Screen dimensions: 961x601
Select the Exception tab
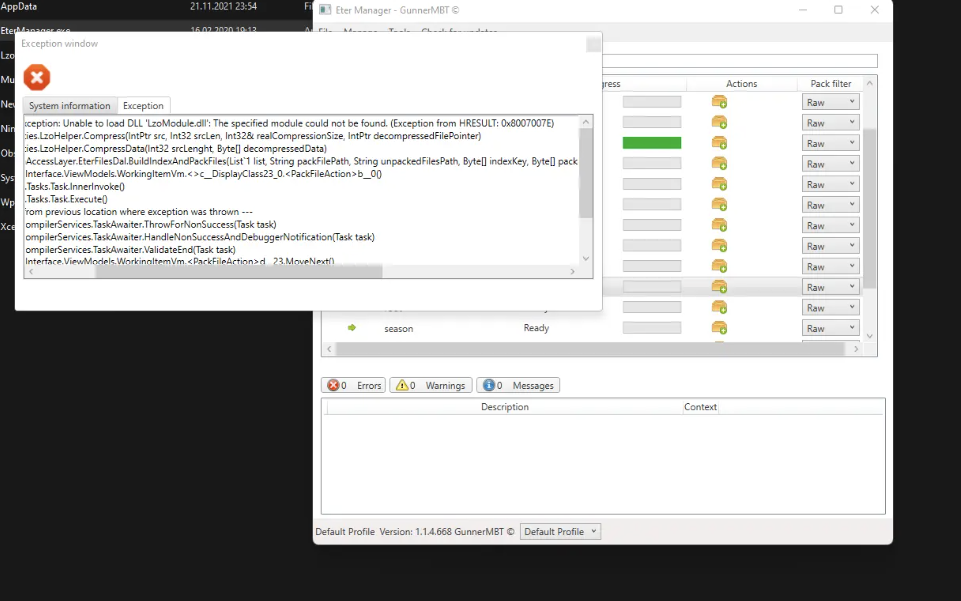143,106
